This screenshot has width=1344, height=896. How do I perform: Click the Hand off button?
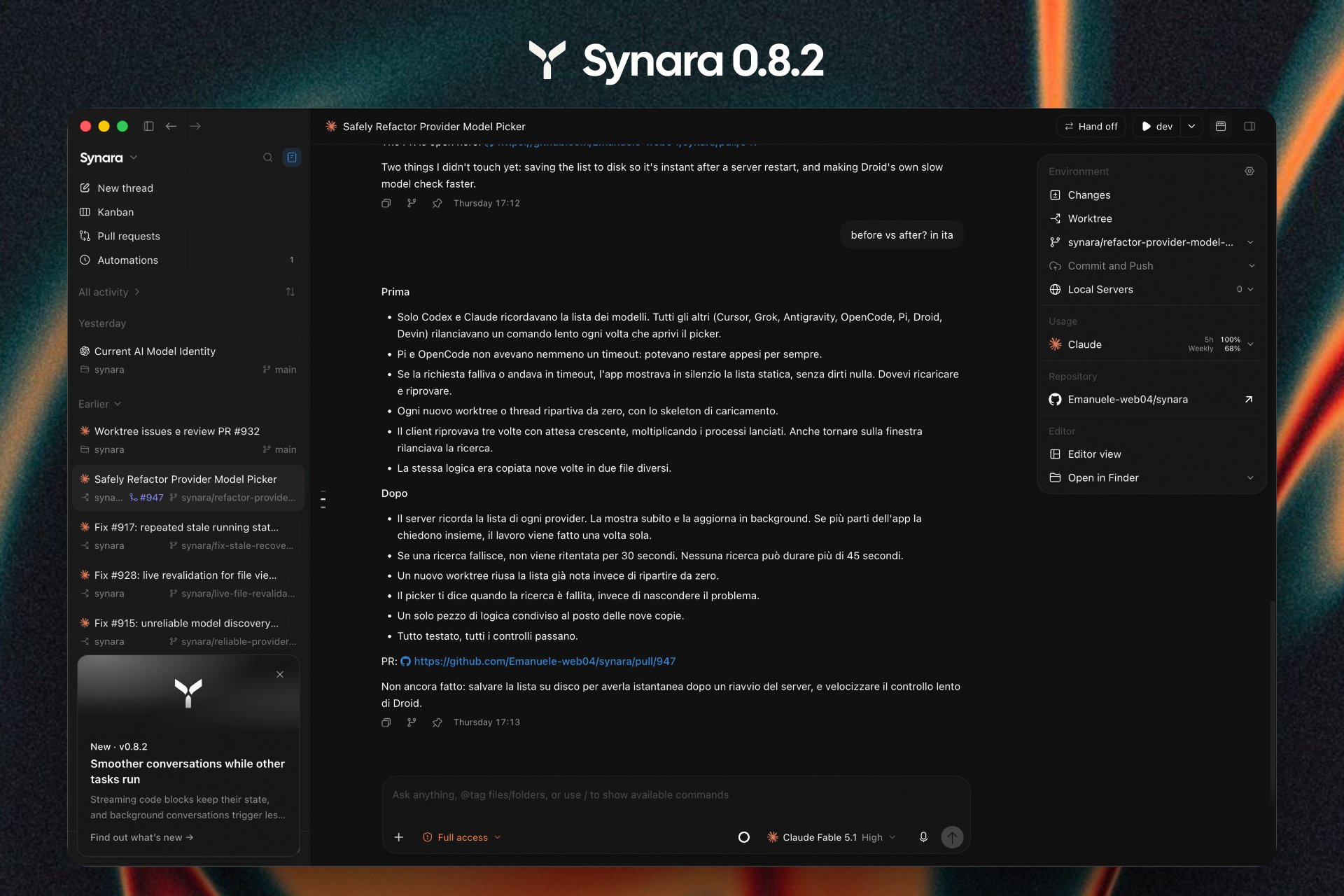click(x=1091, y=126)
